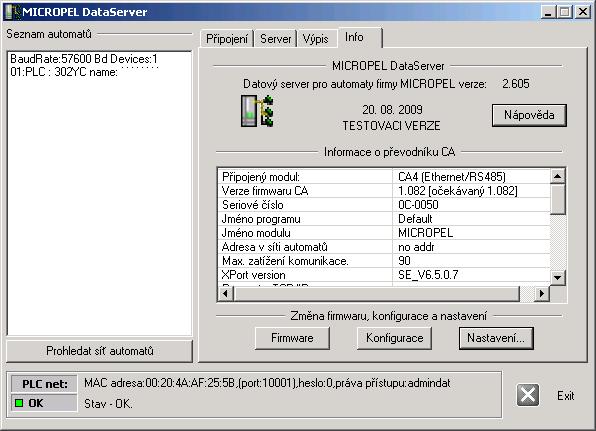The height and width of the screenshot is (431, 596).
Task: Open the Výpis tab
Action: coord(316,39)
